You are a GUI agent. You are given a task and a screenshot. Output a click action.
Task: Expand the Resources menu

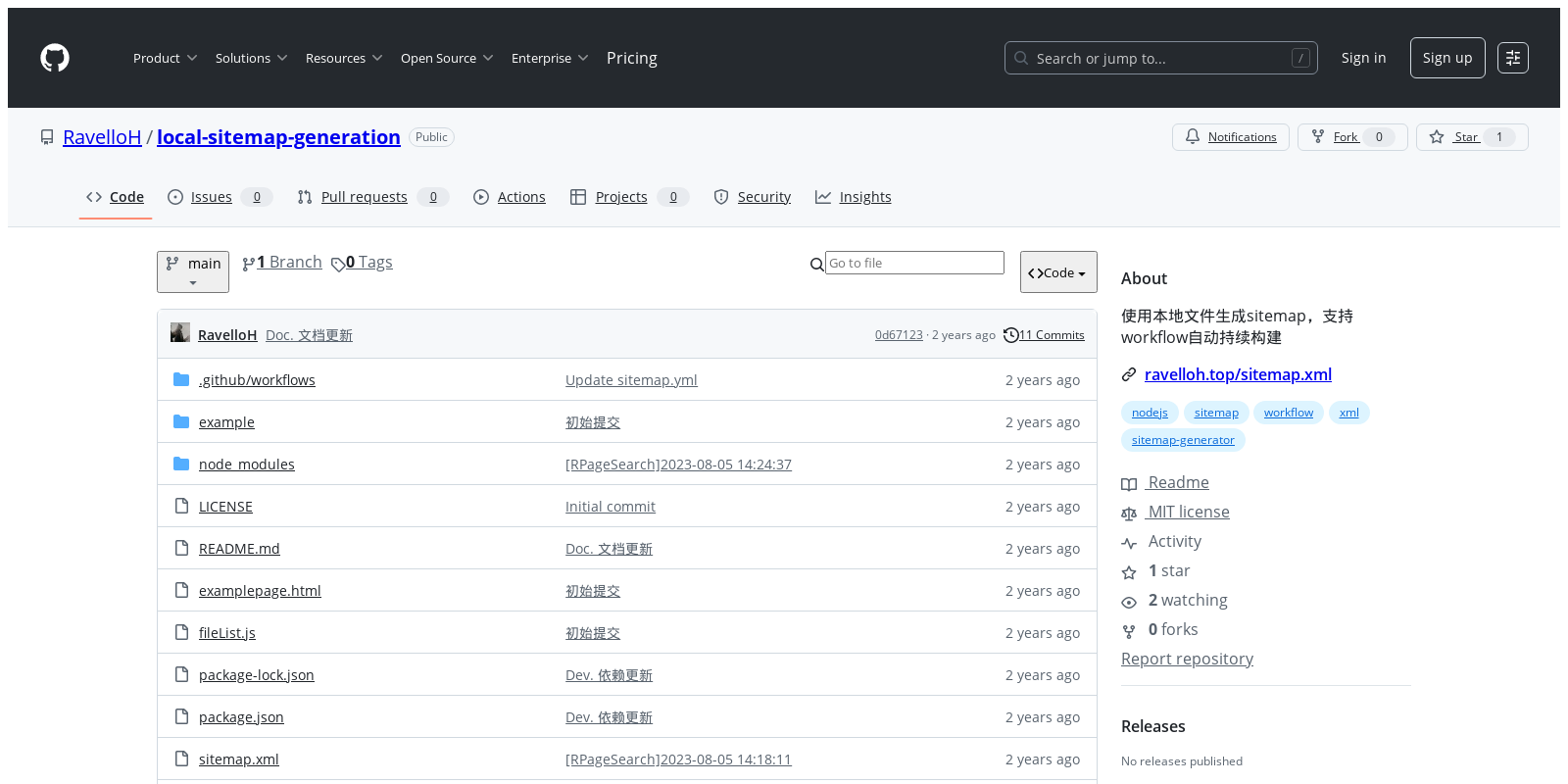[344, 58]
